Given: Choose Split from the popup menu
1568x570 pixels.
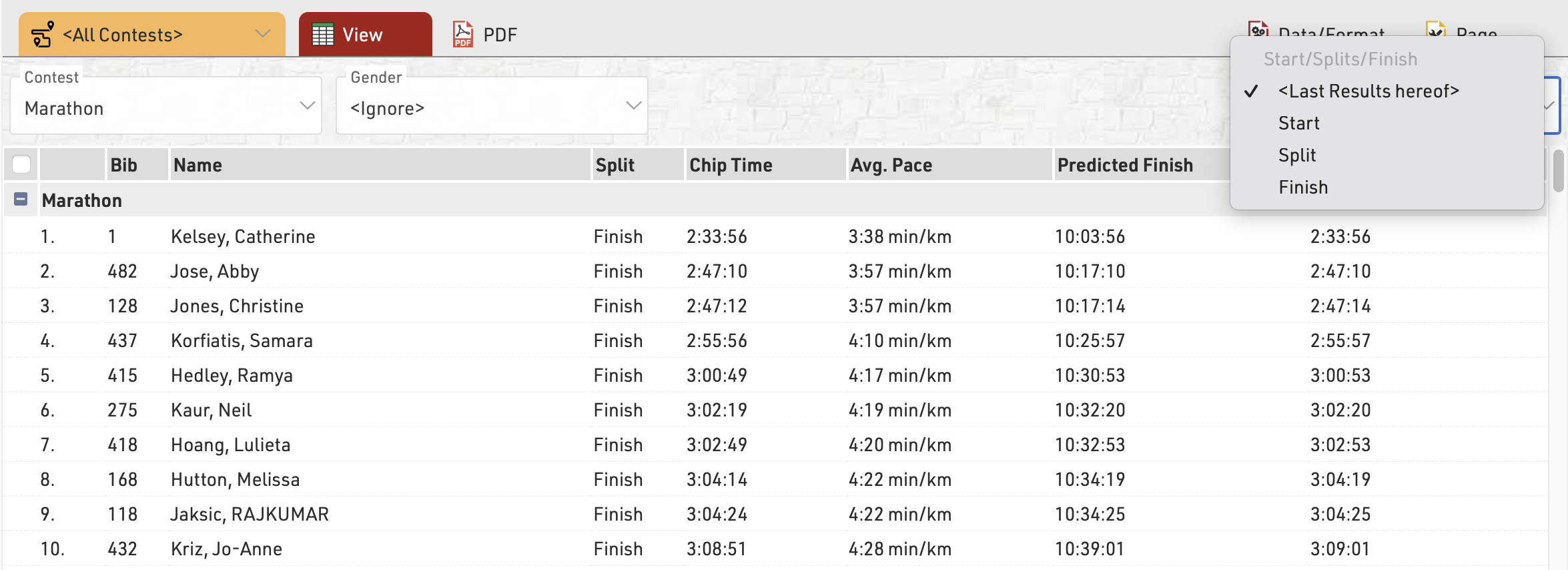Looking at the screenshot, I should click(x=1297, y=156).
